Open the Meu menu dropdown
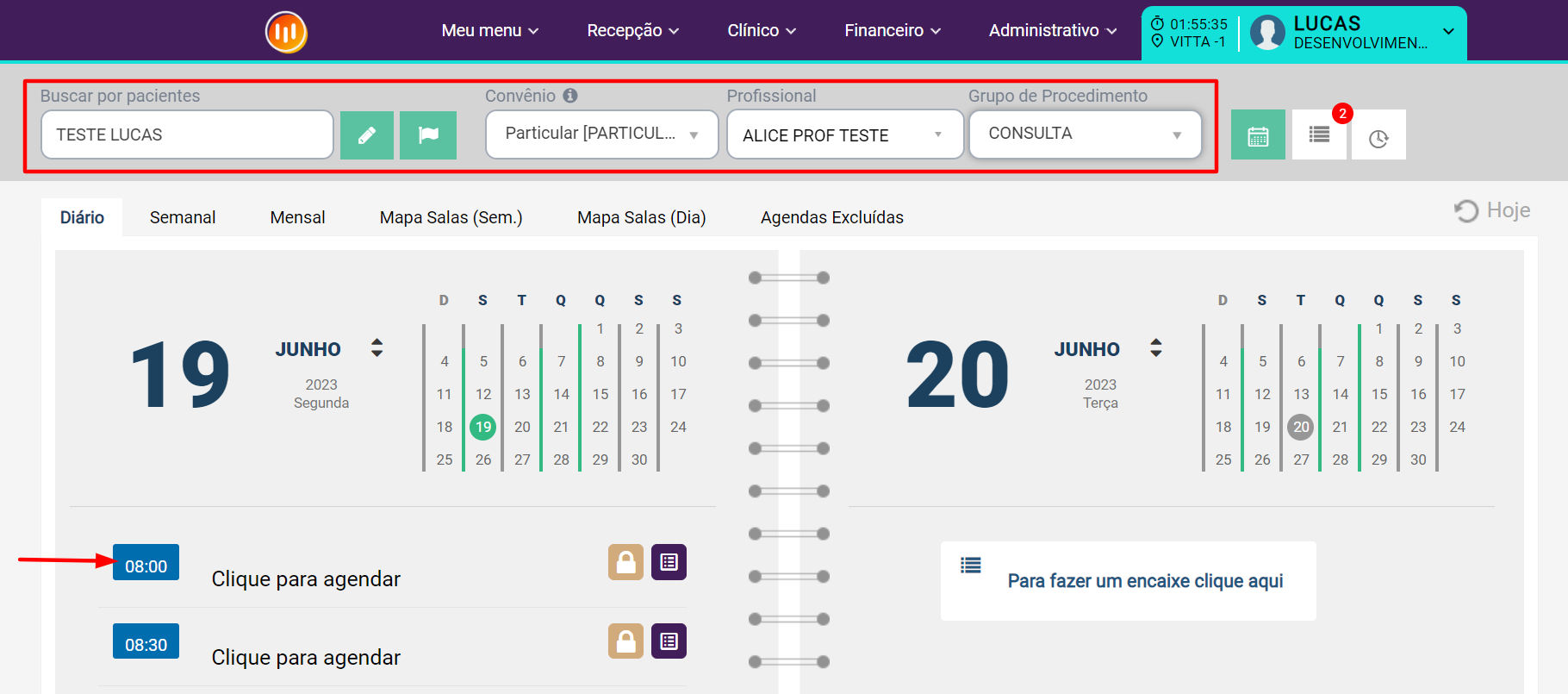The width and height of the screenshot is (1568, 694). (490, 30)
